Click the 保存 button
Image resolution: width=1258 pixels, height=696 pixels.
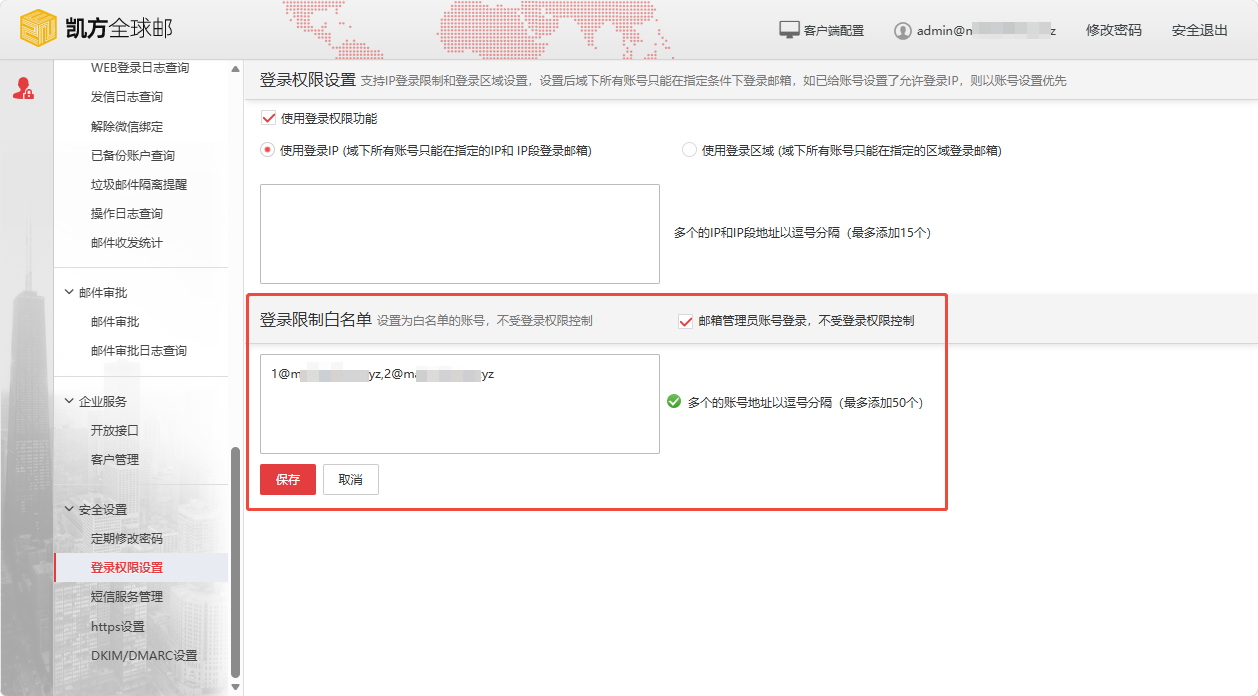click(x=288, y=480)
